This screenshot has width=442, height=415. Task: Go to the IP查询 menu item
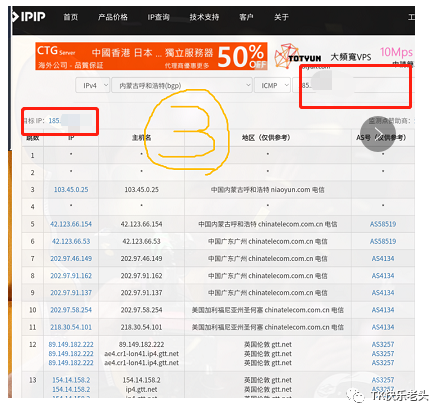pos(158,17)
